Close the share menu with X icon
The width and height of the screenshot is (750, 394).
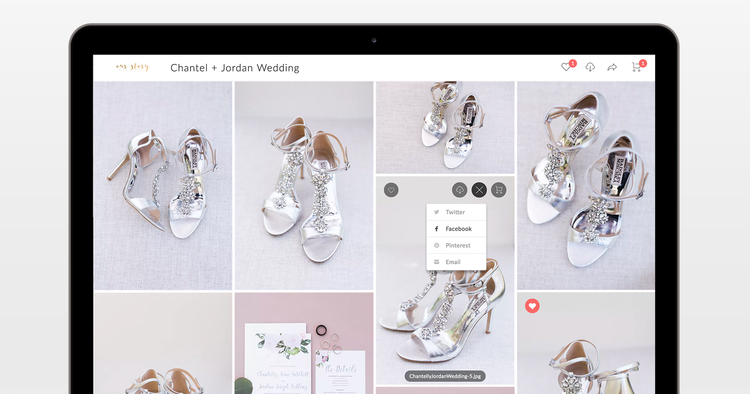[479, 190]
